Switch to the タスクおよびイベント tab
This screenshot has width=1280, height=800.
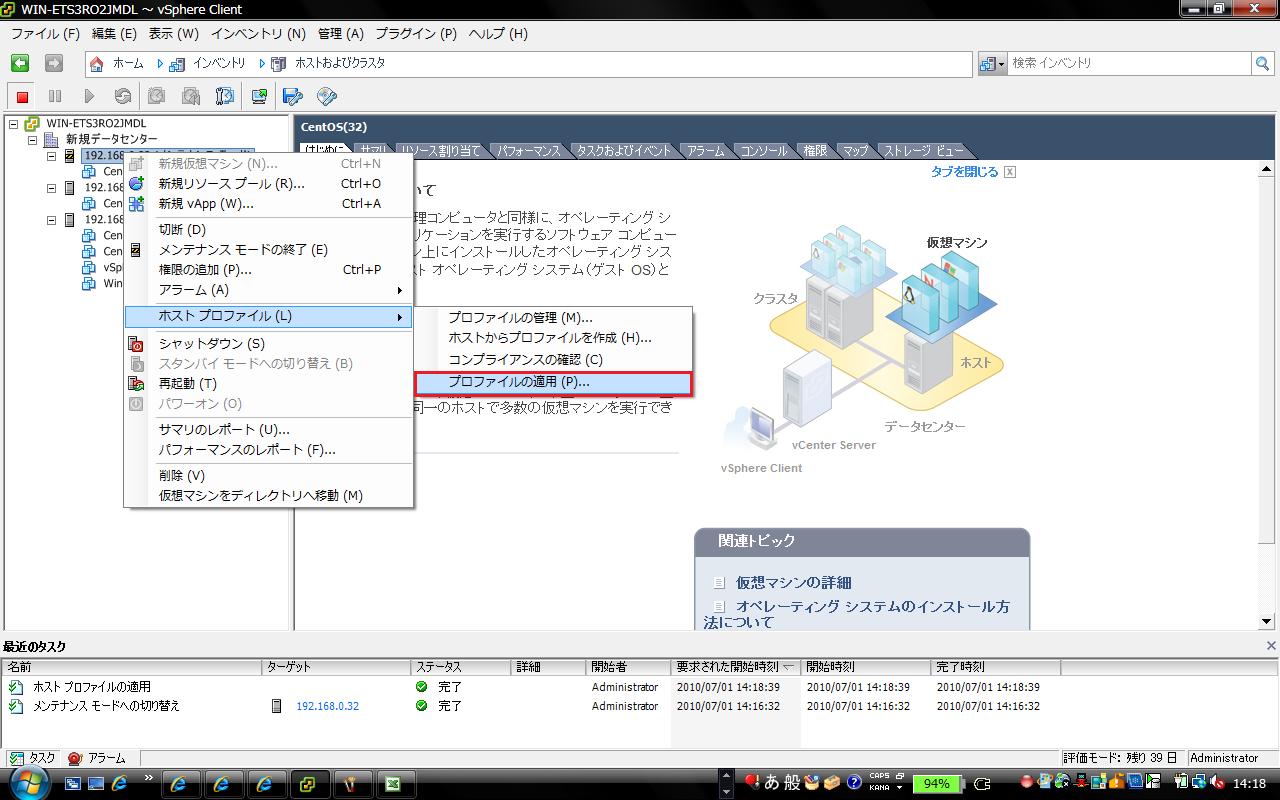[624, 151]
